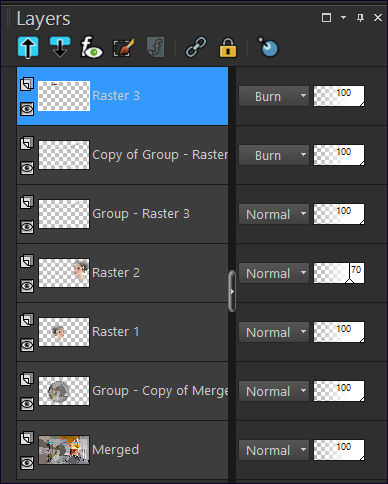Click Move Layer Down arrow icon

click(x=60, y=47)
